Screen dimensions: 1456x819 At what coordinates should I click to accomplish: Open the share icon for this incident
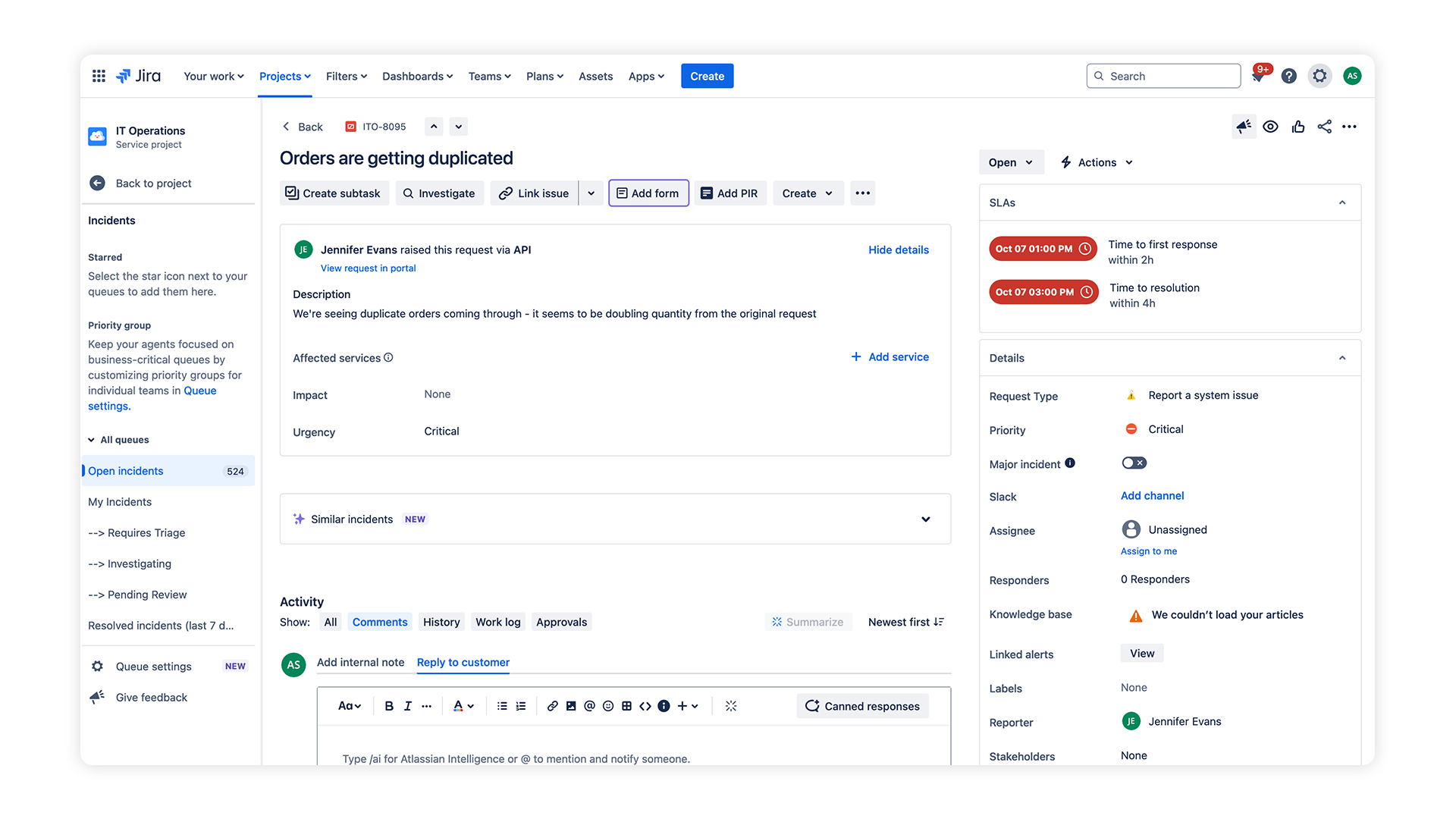pyautogui.click(x=1325, y=127)
